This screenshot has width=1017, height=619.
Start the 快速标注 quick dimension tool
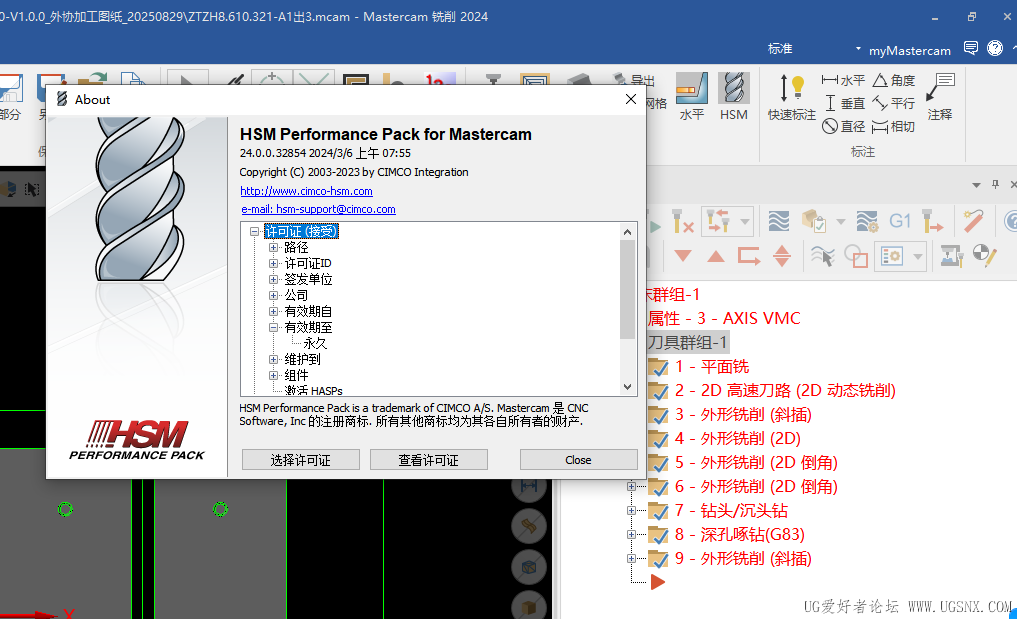791,97
